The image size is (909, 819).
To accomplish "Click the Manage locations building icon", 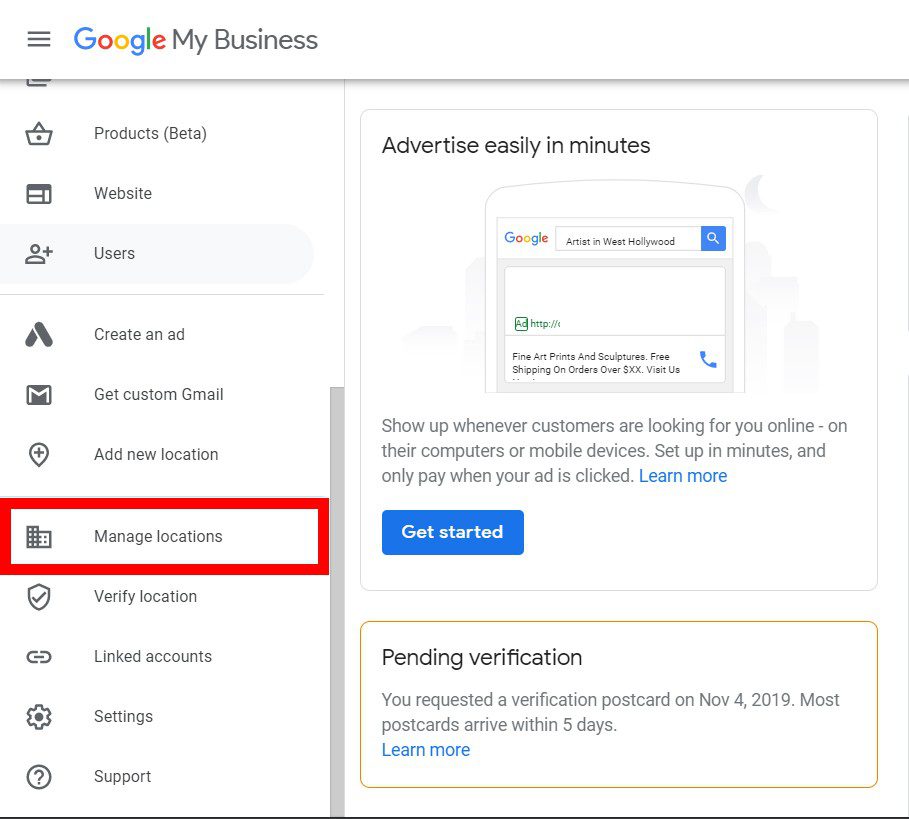I will pyautogui.click(x=39, y=536).
